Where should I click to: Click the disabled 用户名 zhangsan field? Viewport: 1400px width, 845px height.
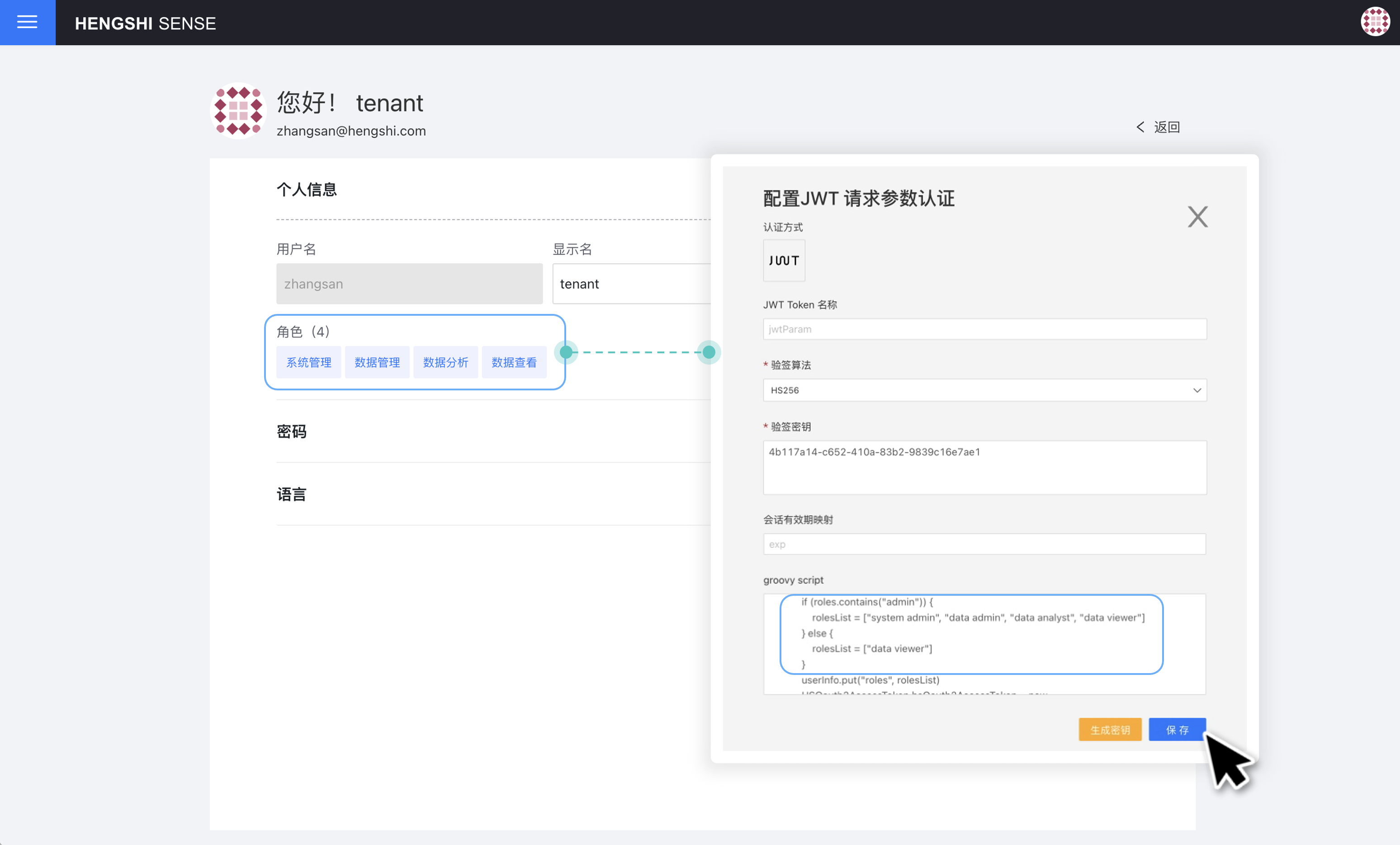tap(409, 284)
